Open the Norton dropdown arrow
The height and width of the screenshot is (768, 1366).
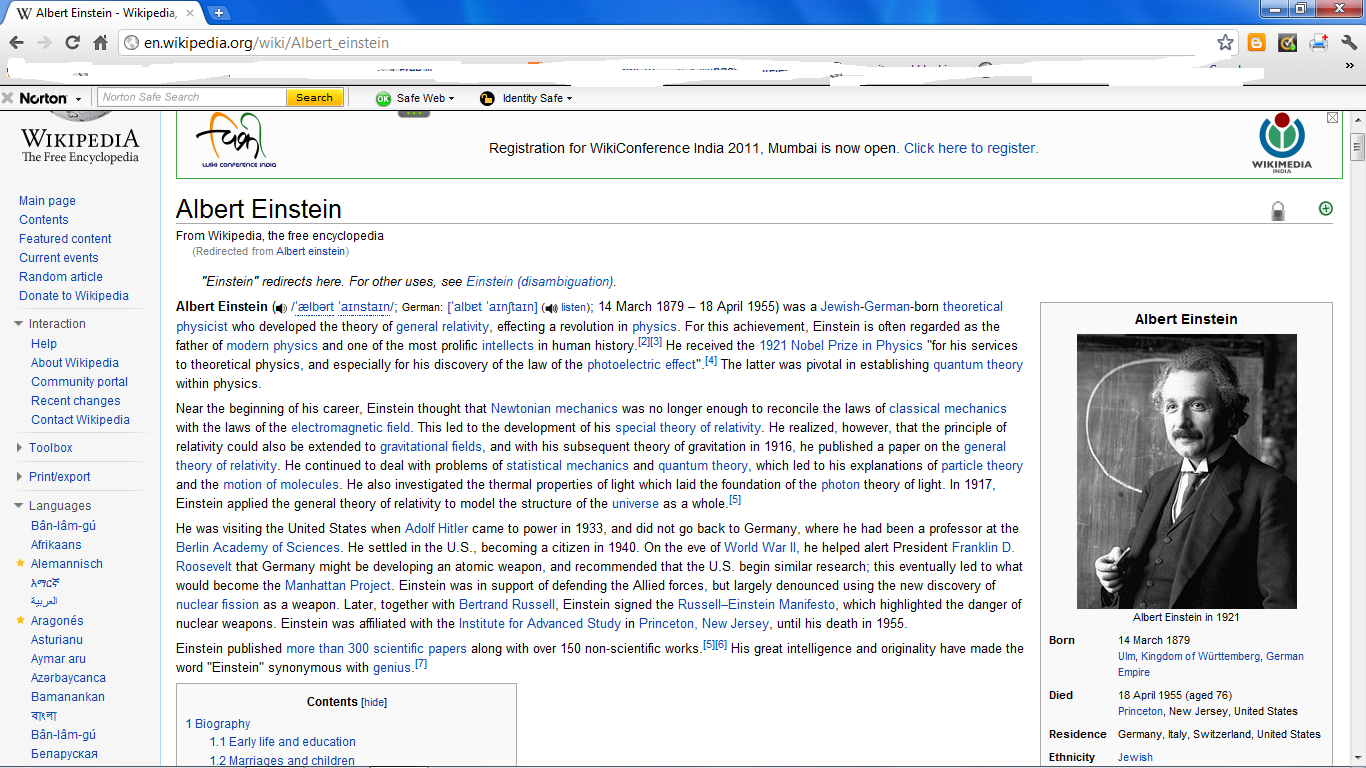(x=78, y=97)
